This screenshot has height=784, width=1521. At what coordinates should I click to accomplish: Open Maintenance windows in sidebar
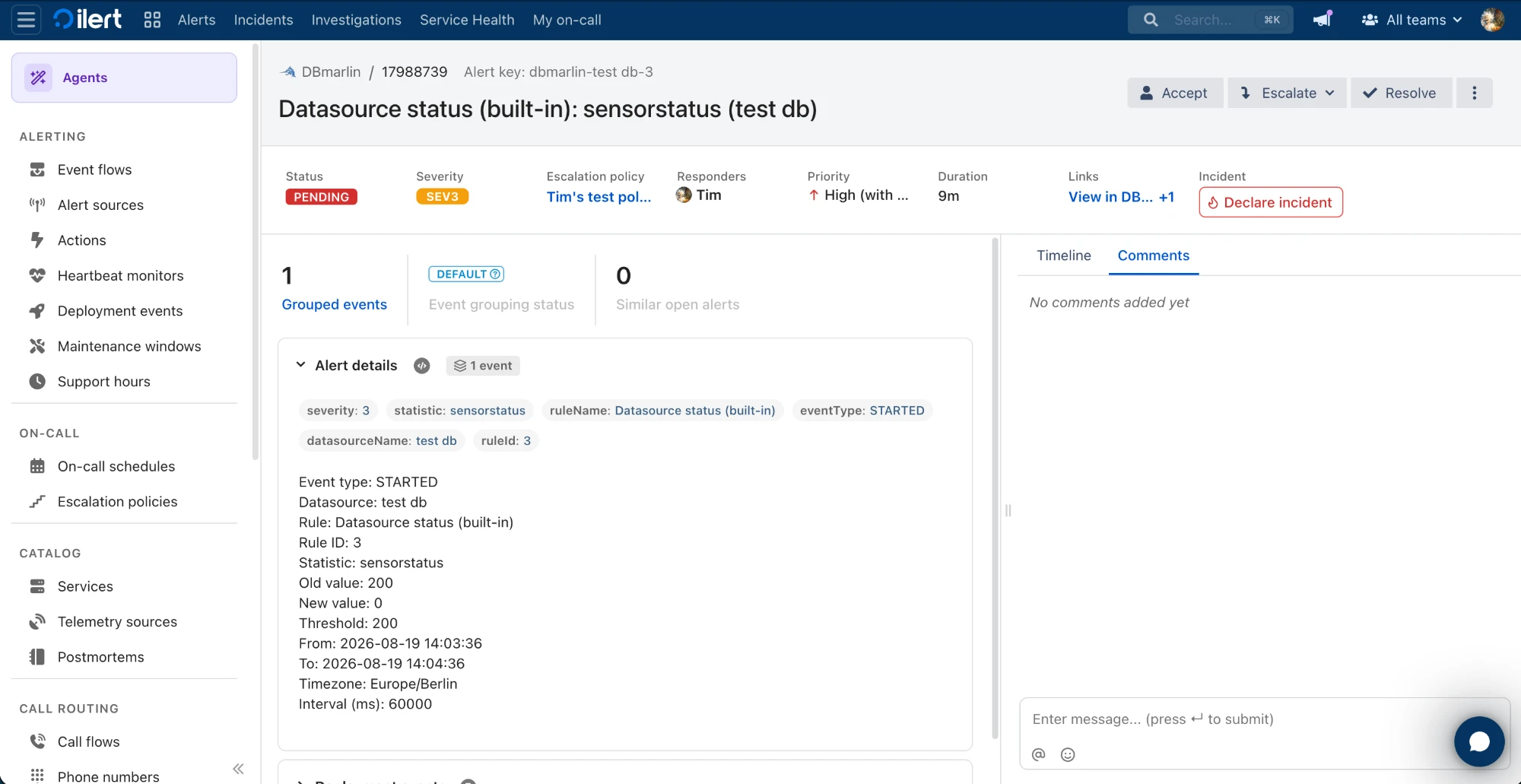[x=129, y=347]
